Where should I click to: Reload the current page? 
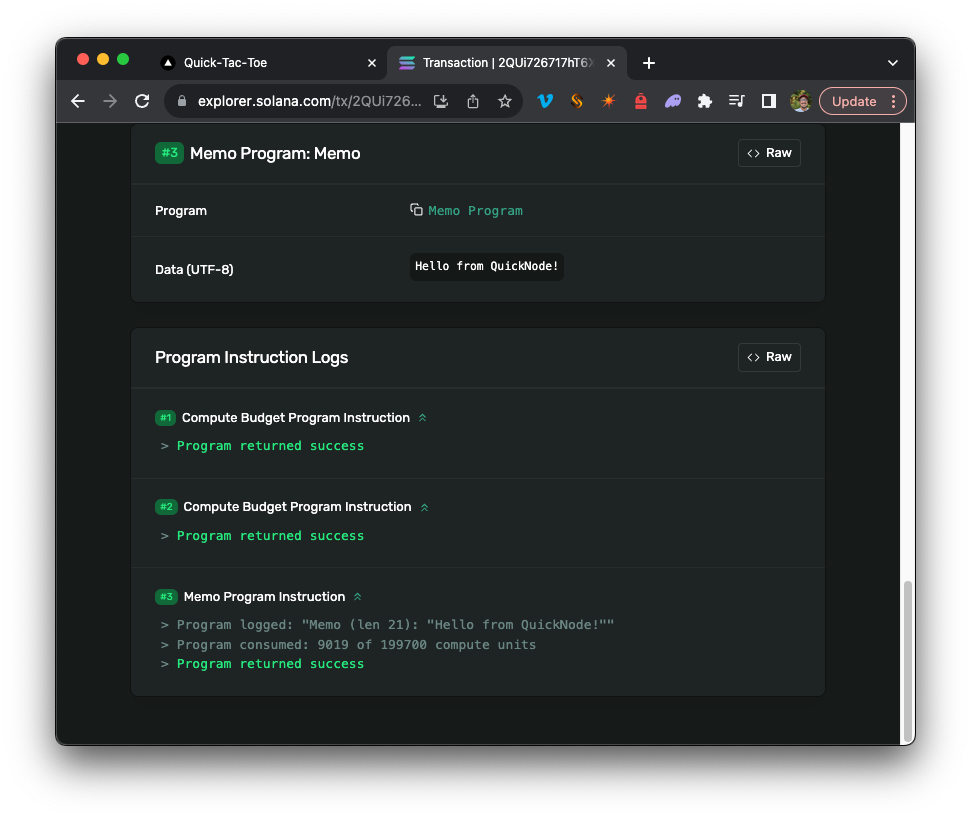coord(142,101)
